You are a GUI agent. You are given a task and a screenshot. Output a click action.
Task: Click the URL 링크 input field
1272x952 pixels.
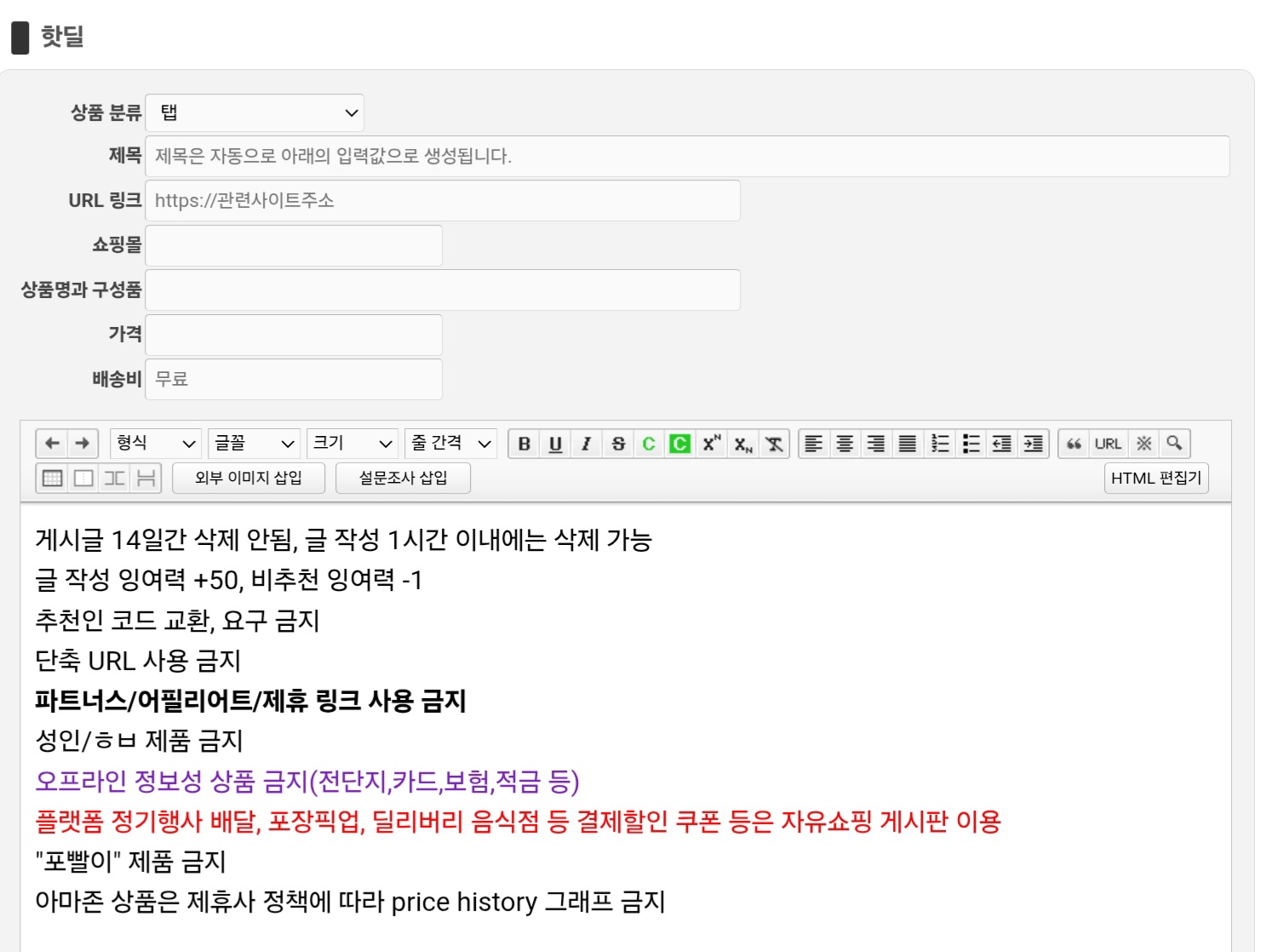coord(443,201)
